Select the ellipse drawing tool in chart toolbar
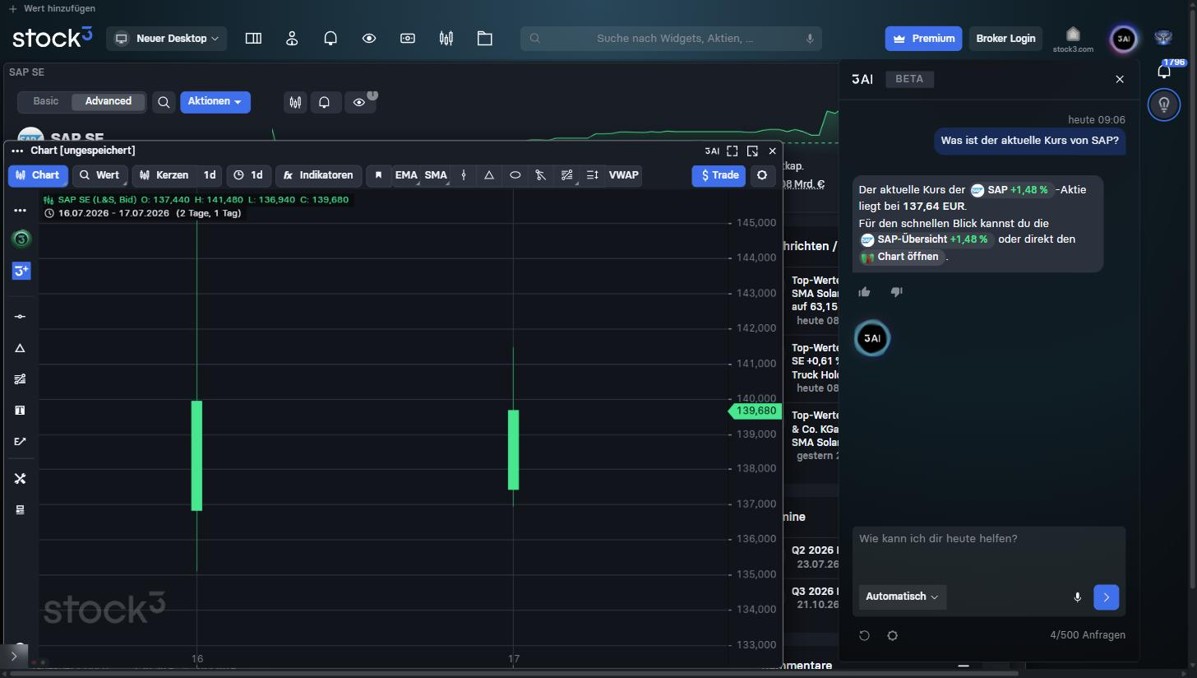This screenshot has width=1197, height=678. (515, 175)
